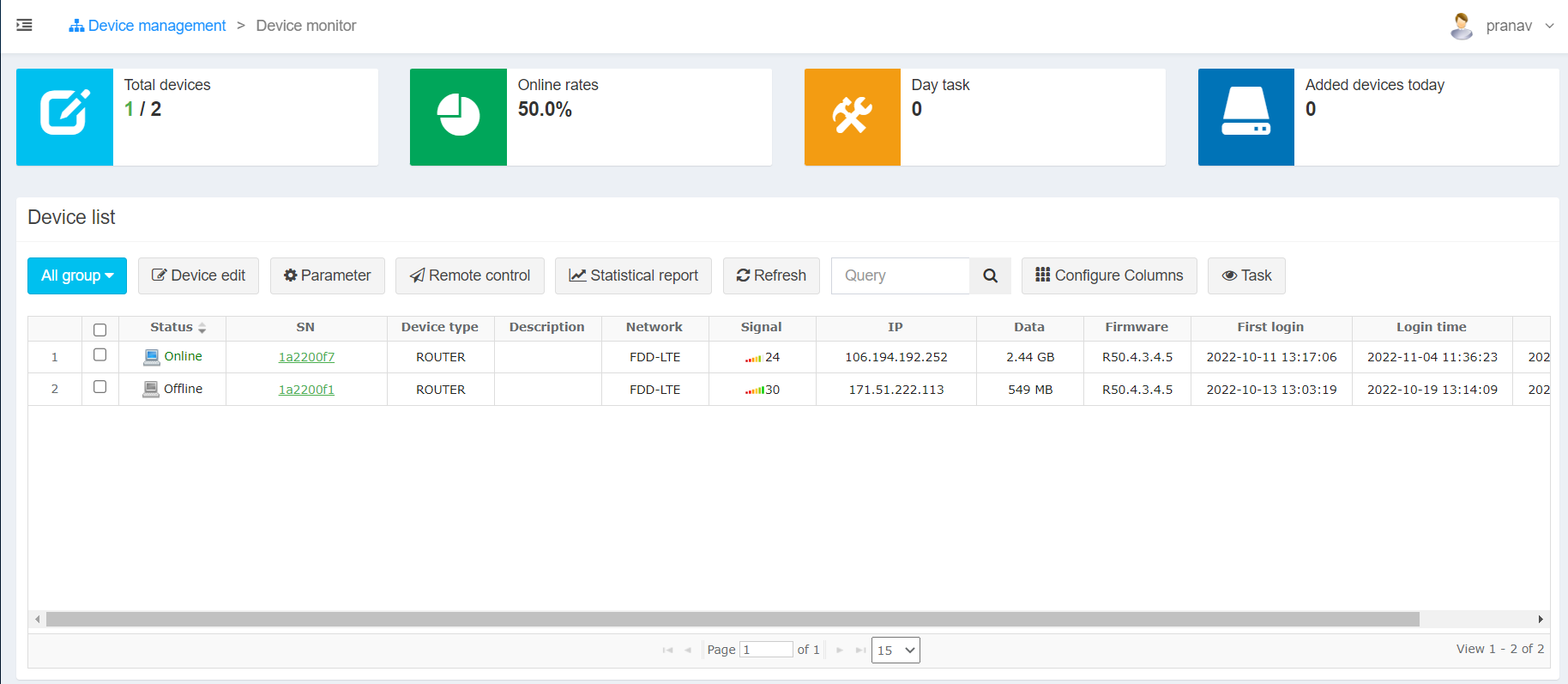Open device link 1a2200f1
This screenshot has height=684, width=1568.
(306, 390)
